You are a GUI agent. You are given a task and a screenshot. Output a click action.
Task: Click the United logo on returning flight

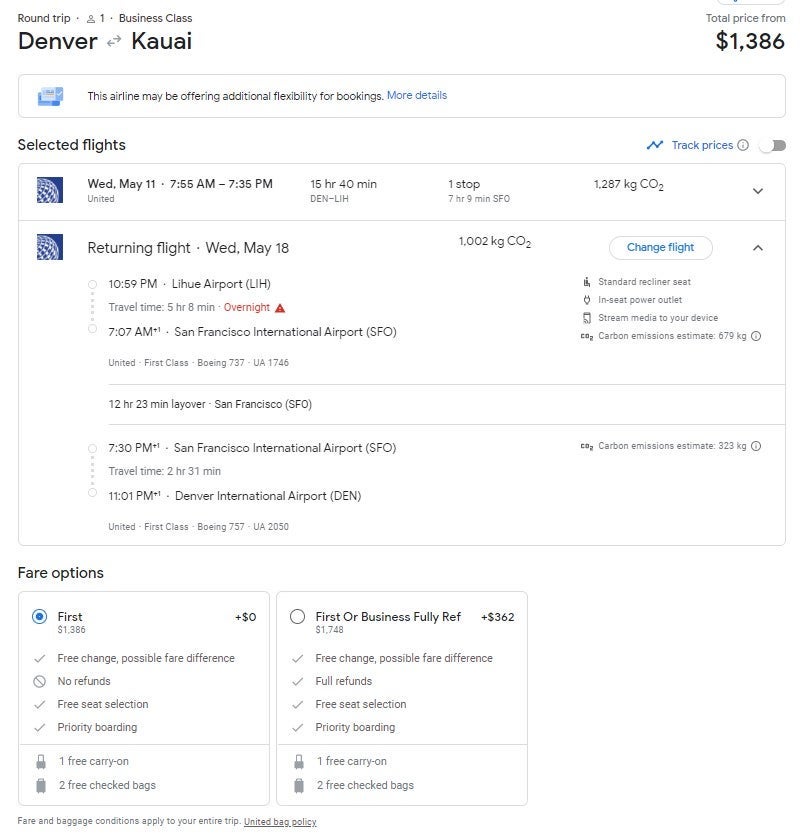coord(50,247)
